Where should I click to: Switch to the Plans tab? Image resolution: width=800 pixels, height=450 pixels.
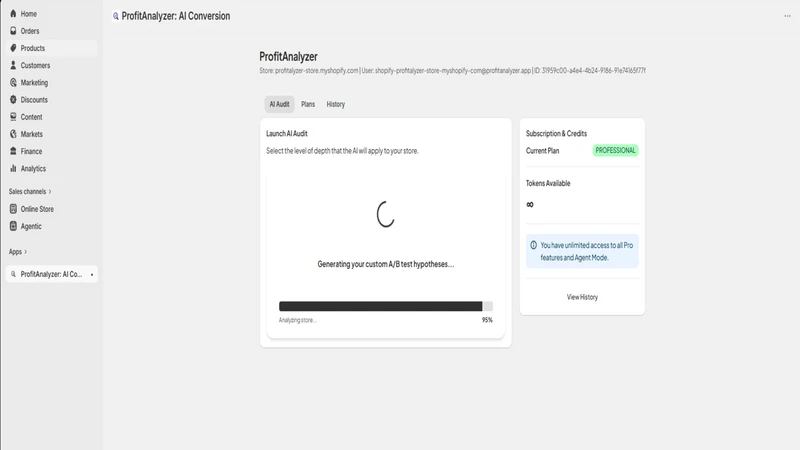click(308, 104)
